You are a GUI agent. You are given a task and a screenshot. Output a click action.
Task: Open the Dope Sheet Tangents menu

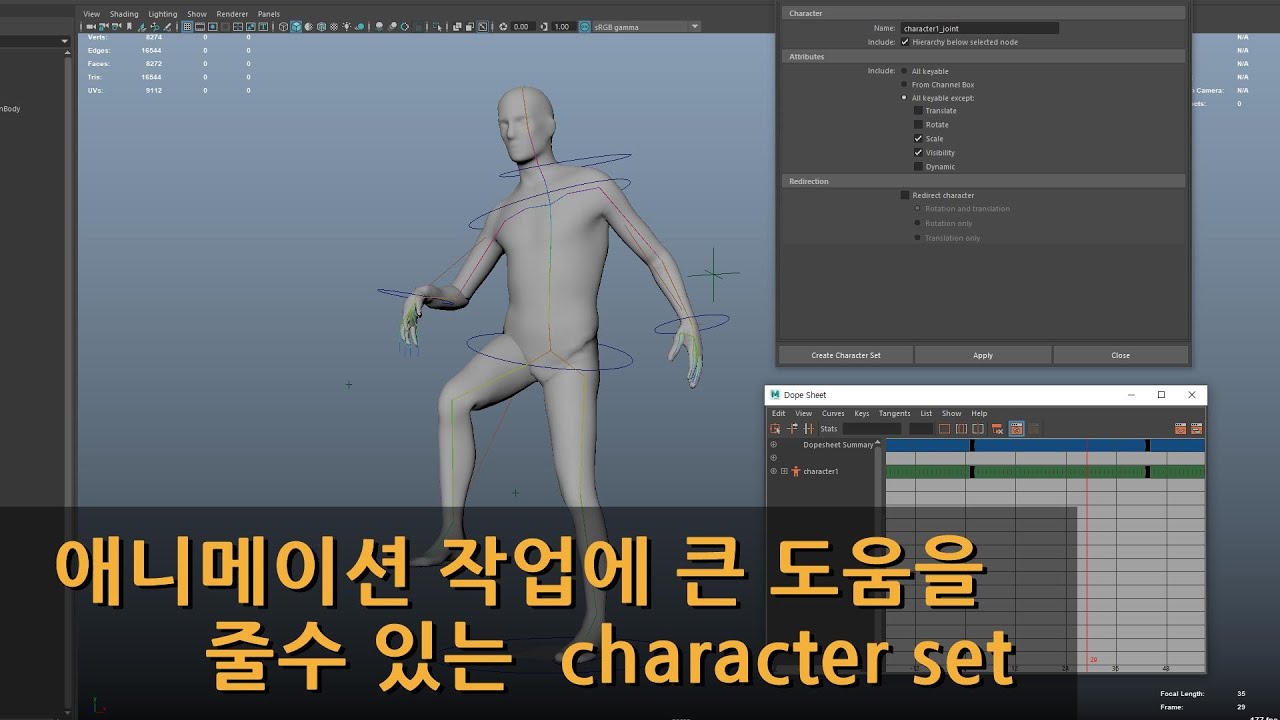click(x=894, y=413)
